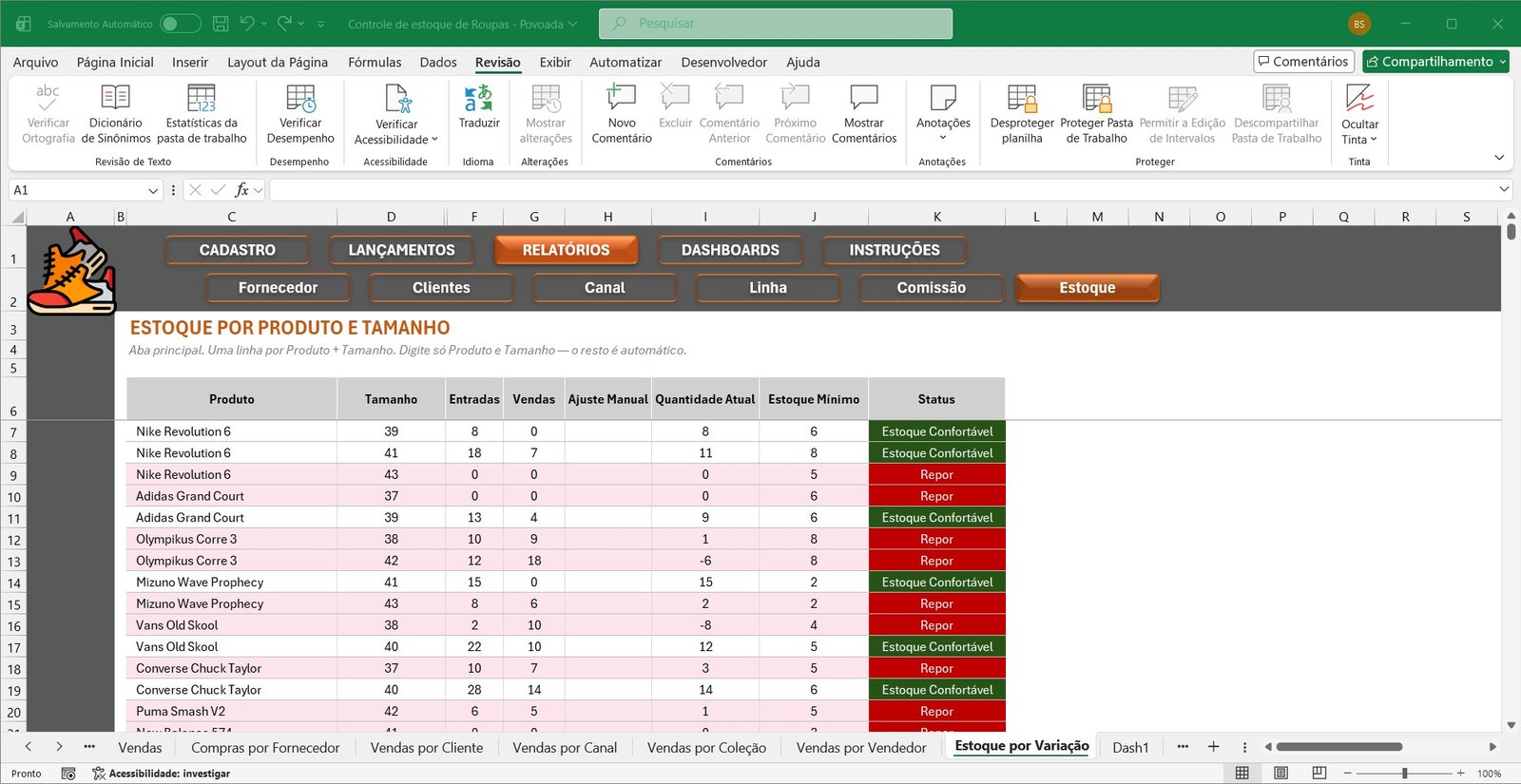Open Dicionário de Sinônimos thesaurus
Image resolution: width=1521 pixels, height=784 pixels.
[116, 114]
